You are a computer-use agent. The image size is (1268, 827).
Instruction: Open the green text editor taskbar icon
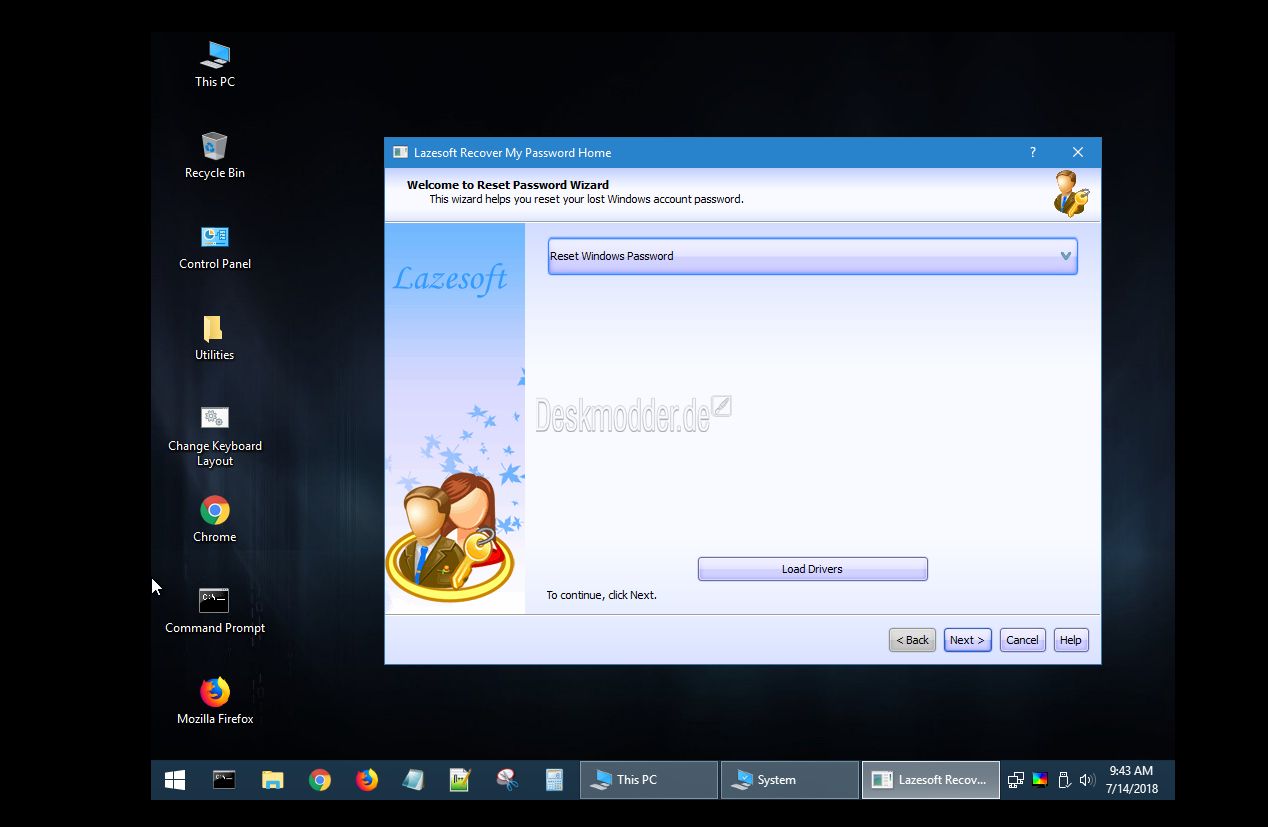pos(460,780)
